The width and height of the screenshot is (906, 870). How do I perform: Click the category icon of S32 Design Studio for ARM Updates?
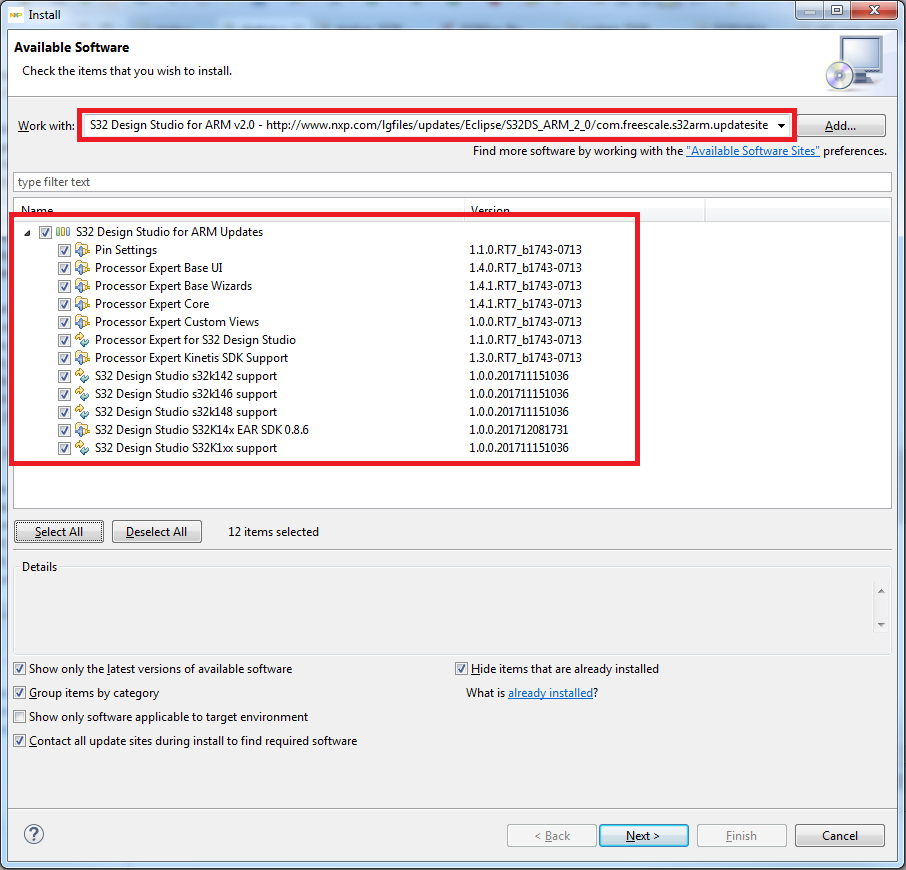click(63, 232)
